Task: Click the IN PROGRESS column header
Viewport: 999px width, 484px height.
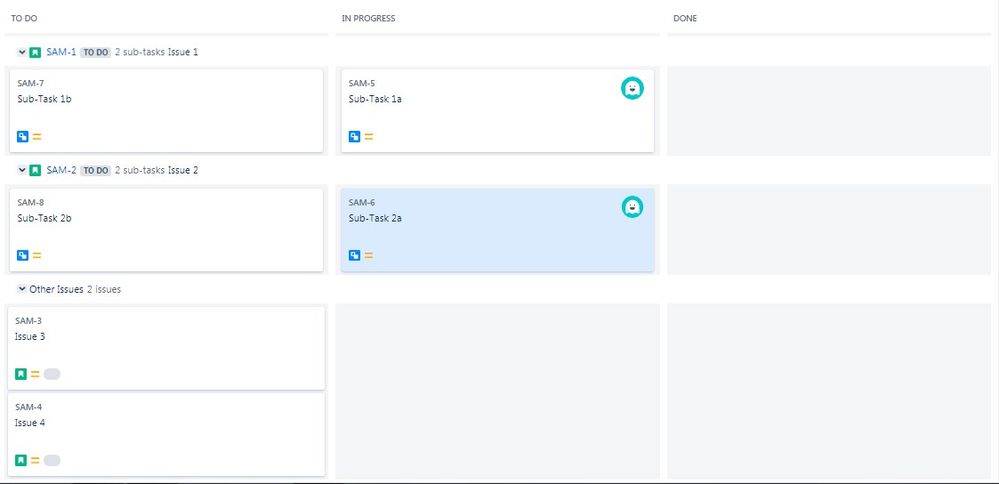Action: [x=368, y=18]
